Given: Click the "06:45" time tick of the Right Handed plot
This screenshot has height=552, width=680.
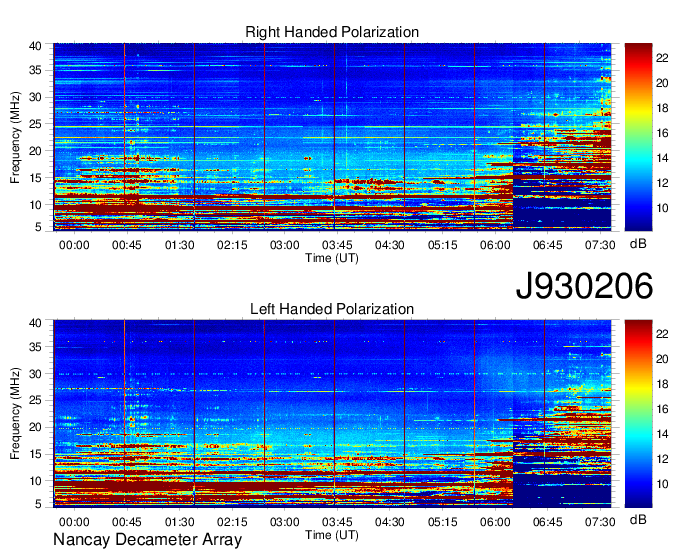Looking at the screenshot, I should pos(547,245).
